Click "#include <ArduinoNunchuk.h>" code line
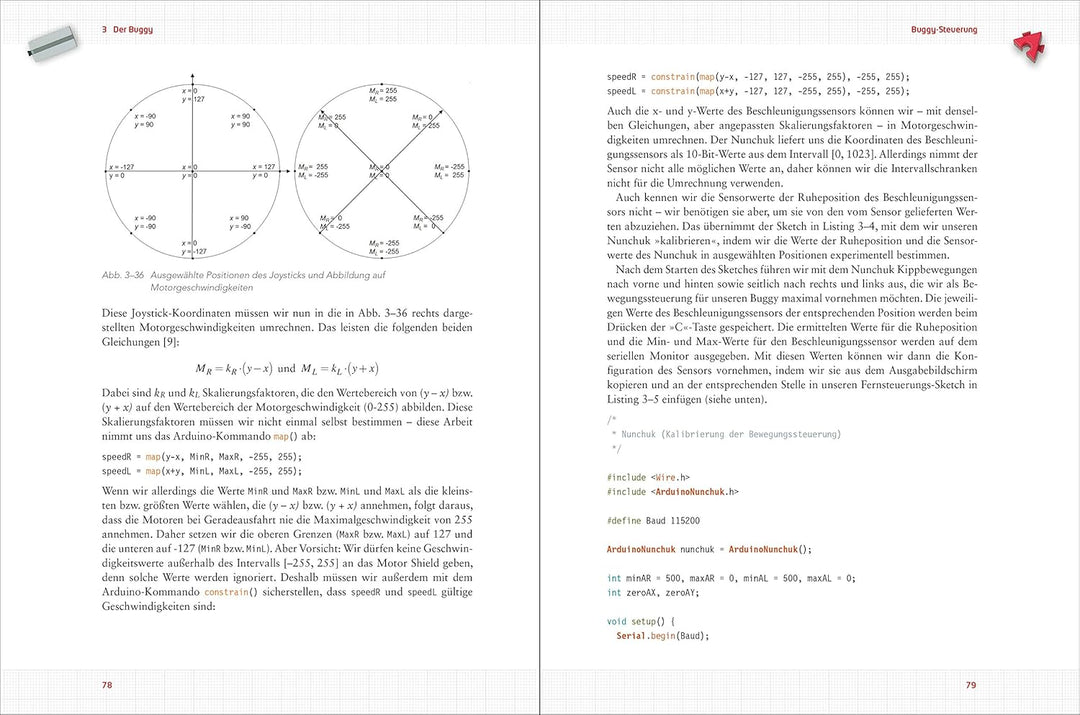Viewport: 1080px width, 715px height. tap(673, 492)
